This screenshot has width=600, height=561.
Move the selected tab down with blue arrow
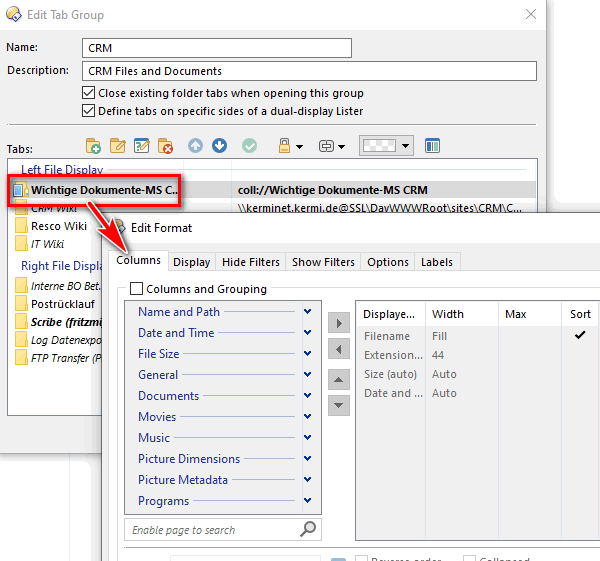[219, 146]
